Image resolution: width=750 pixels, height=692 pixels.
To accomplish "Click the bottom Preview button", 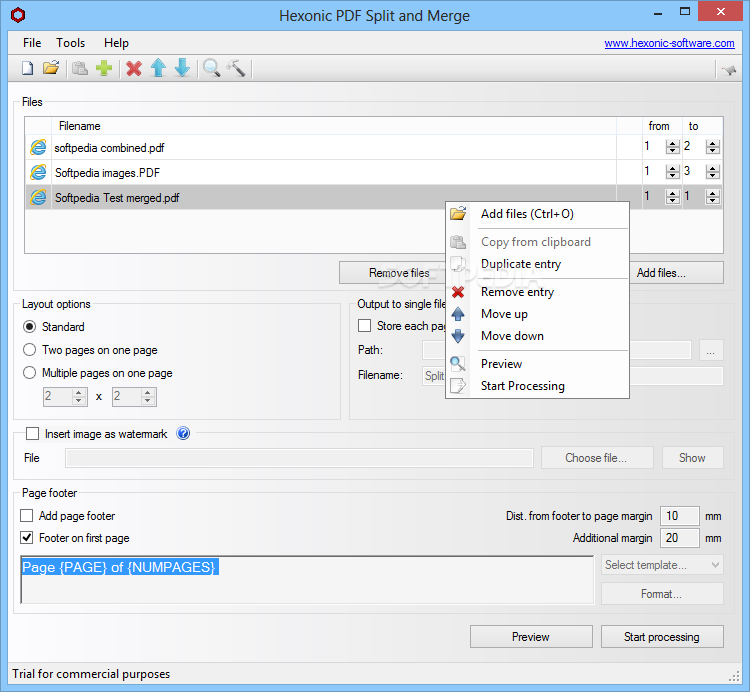I will point(531,637).
